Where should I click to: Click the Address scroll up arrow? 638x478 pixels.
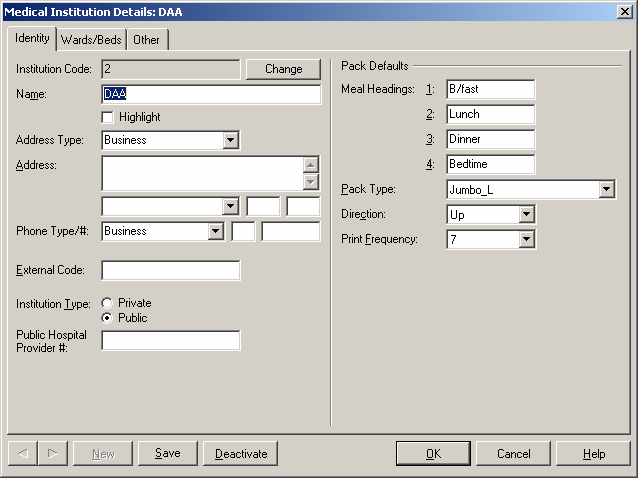(311, 165)
